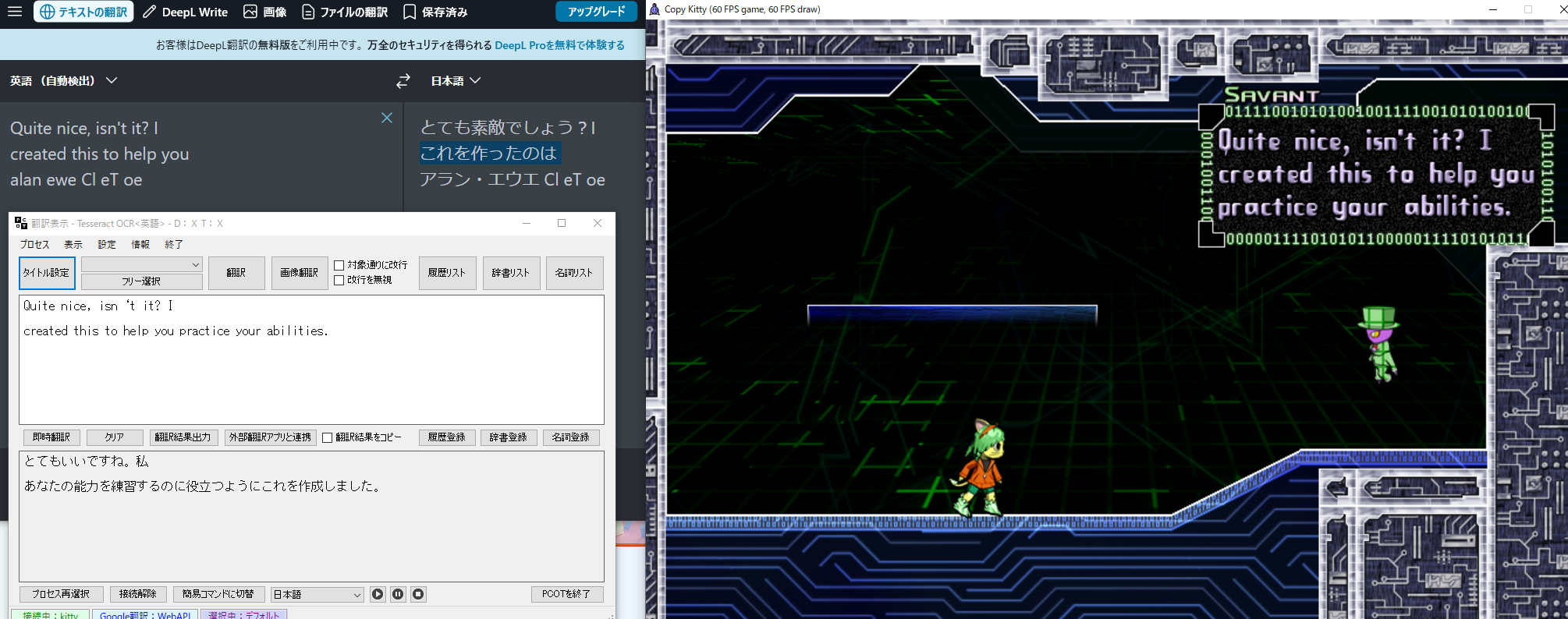1568x619 pixels.
Task: Open the 終了 menu in PCOT
Action: tap(174, 244)
